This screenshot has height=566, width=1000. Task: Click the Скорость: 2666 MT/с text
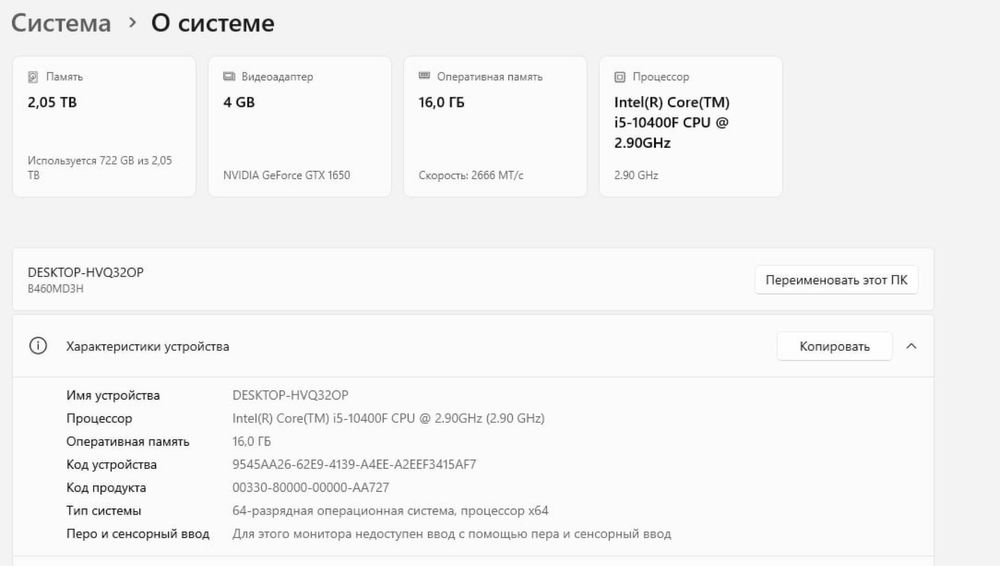point(471,175)
